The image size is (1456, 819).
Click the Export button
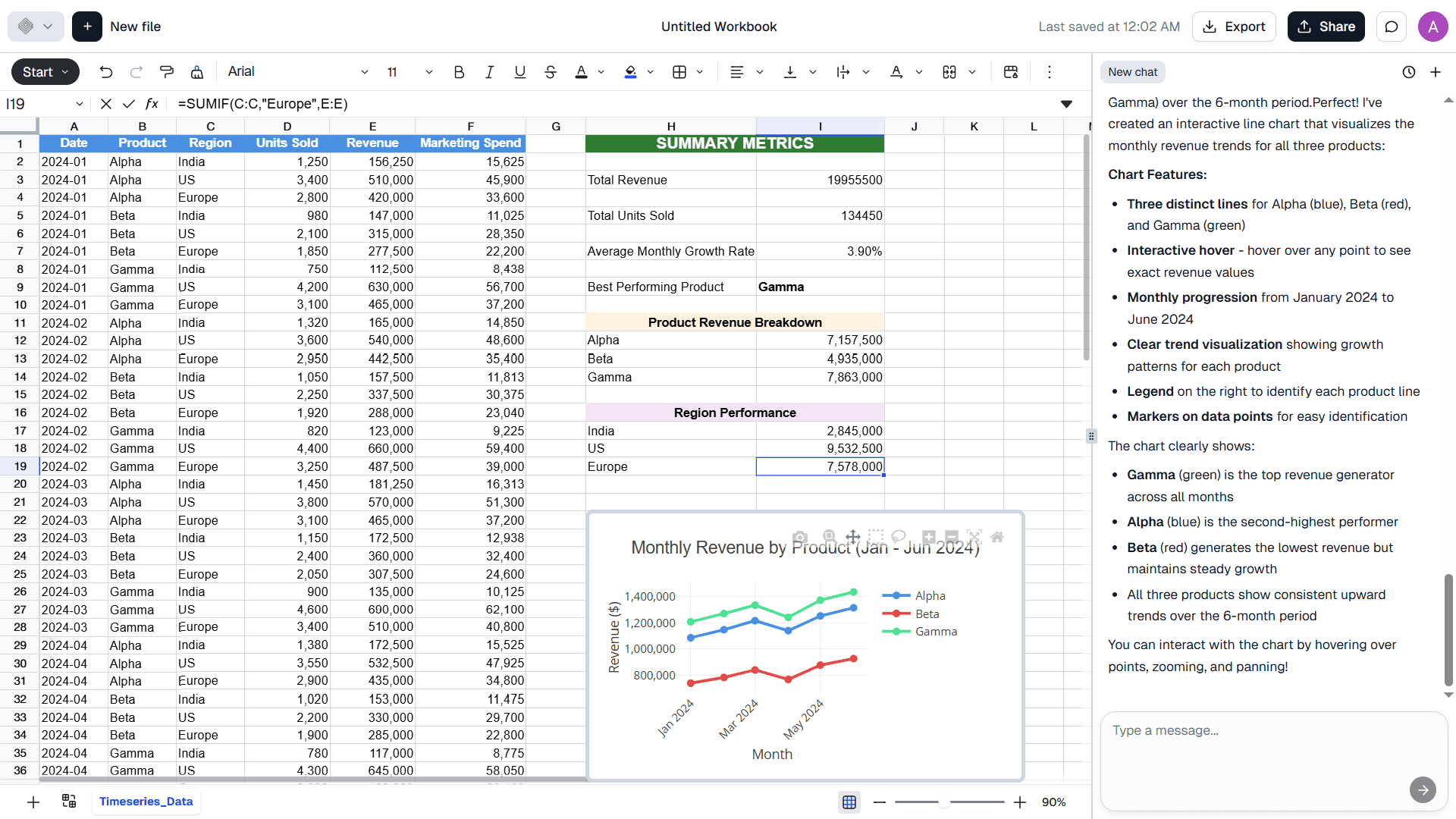1234,27
